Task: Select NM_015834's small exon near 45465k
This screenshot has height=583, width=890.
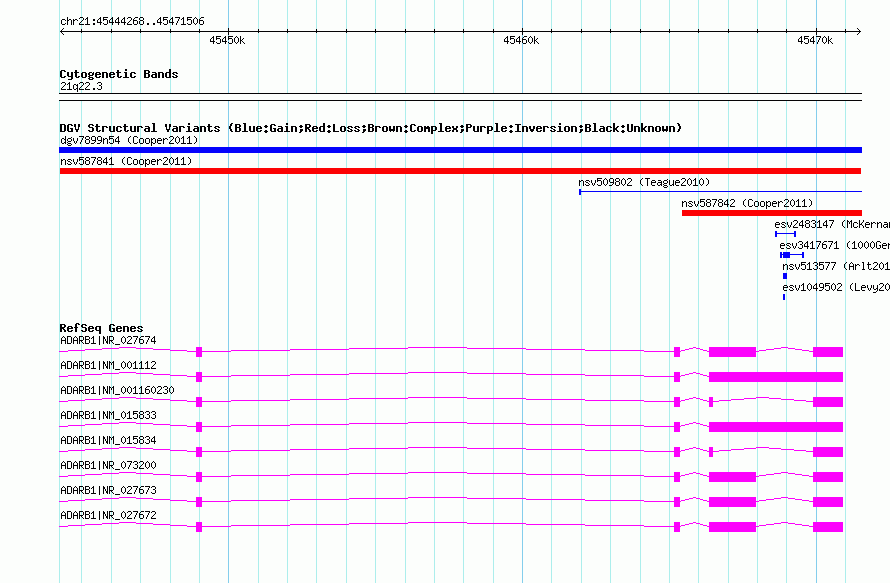Action: click(677, 452)
